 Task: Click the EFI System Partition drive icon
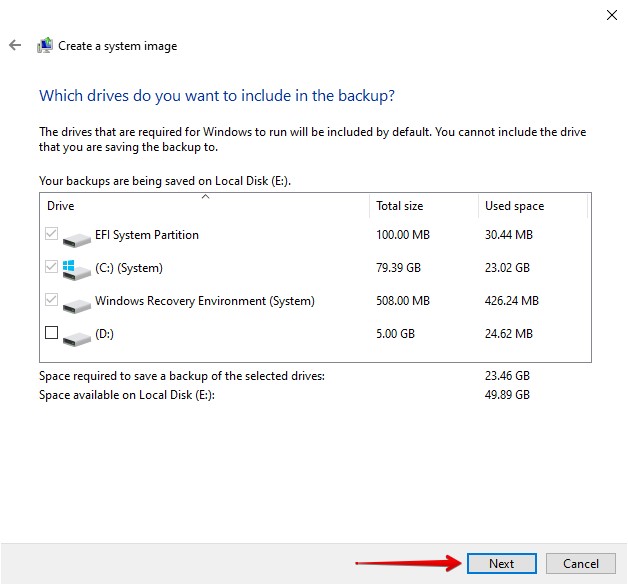76,239
